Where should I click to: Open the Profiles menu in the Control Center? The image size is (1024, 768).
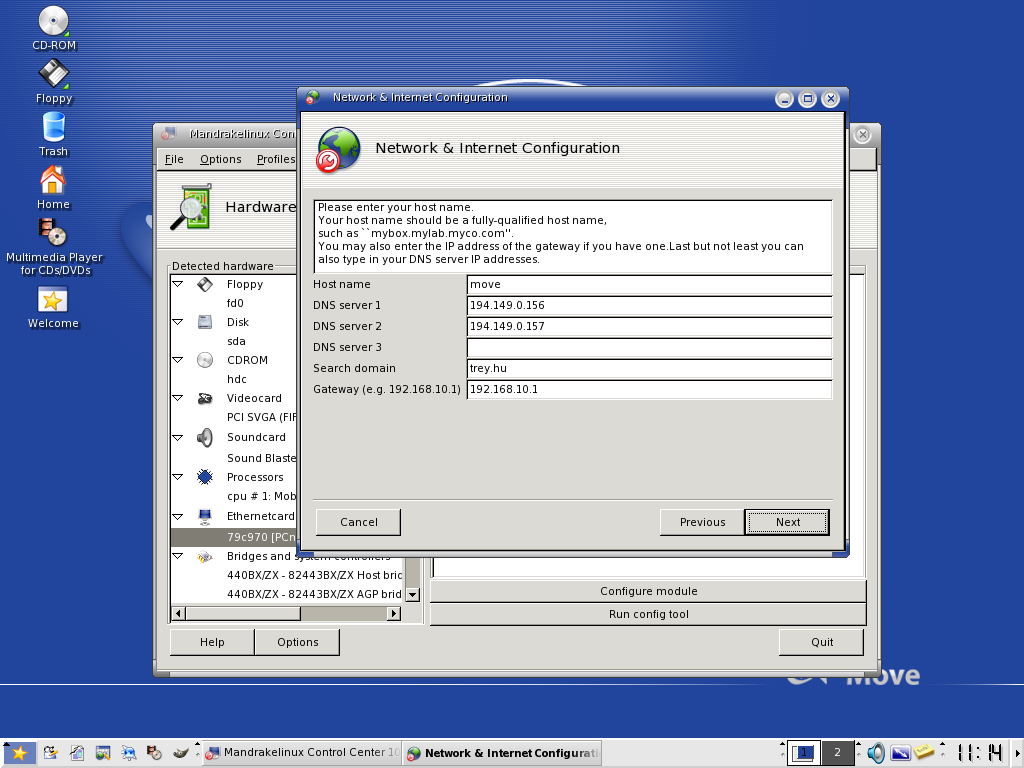(276, 159)
